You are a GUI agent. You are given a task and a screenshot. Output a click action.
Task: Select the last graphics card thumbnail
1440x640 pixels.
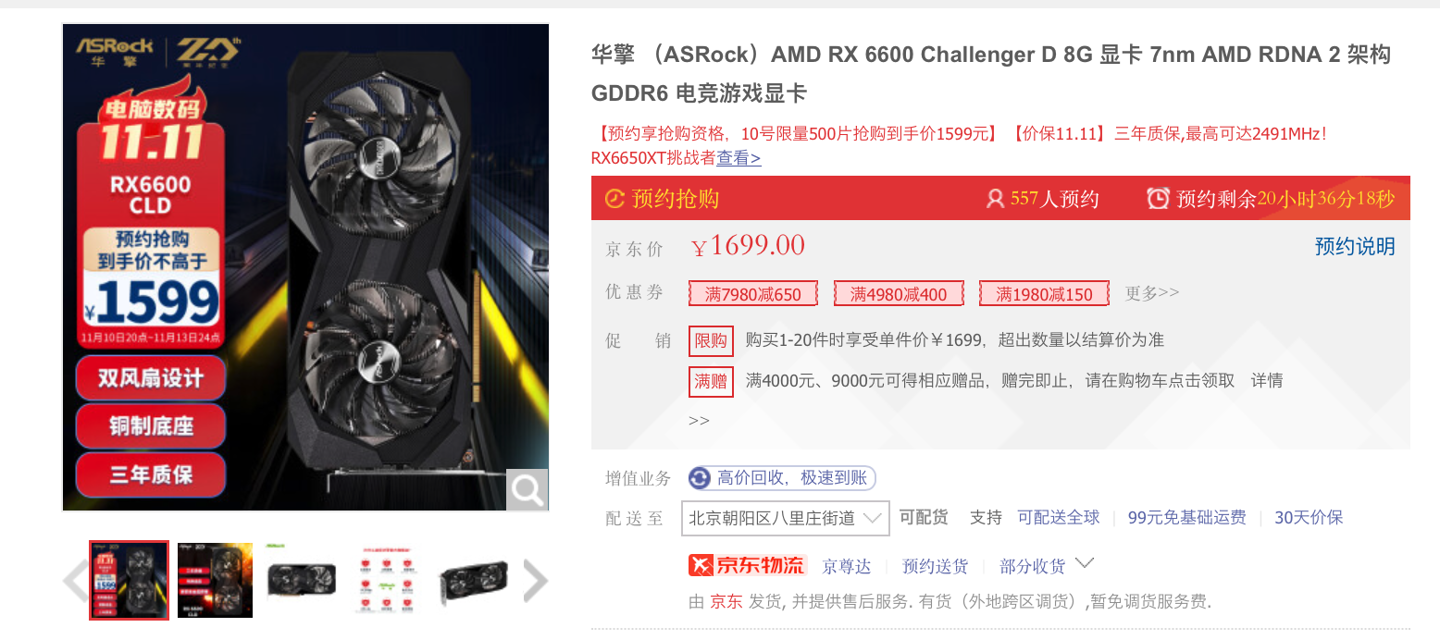pos(473,580)
